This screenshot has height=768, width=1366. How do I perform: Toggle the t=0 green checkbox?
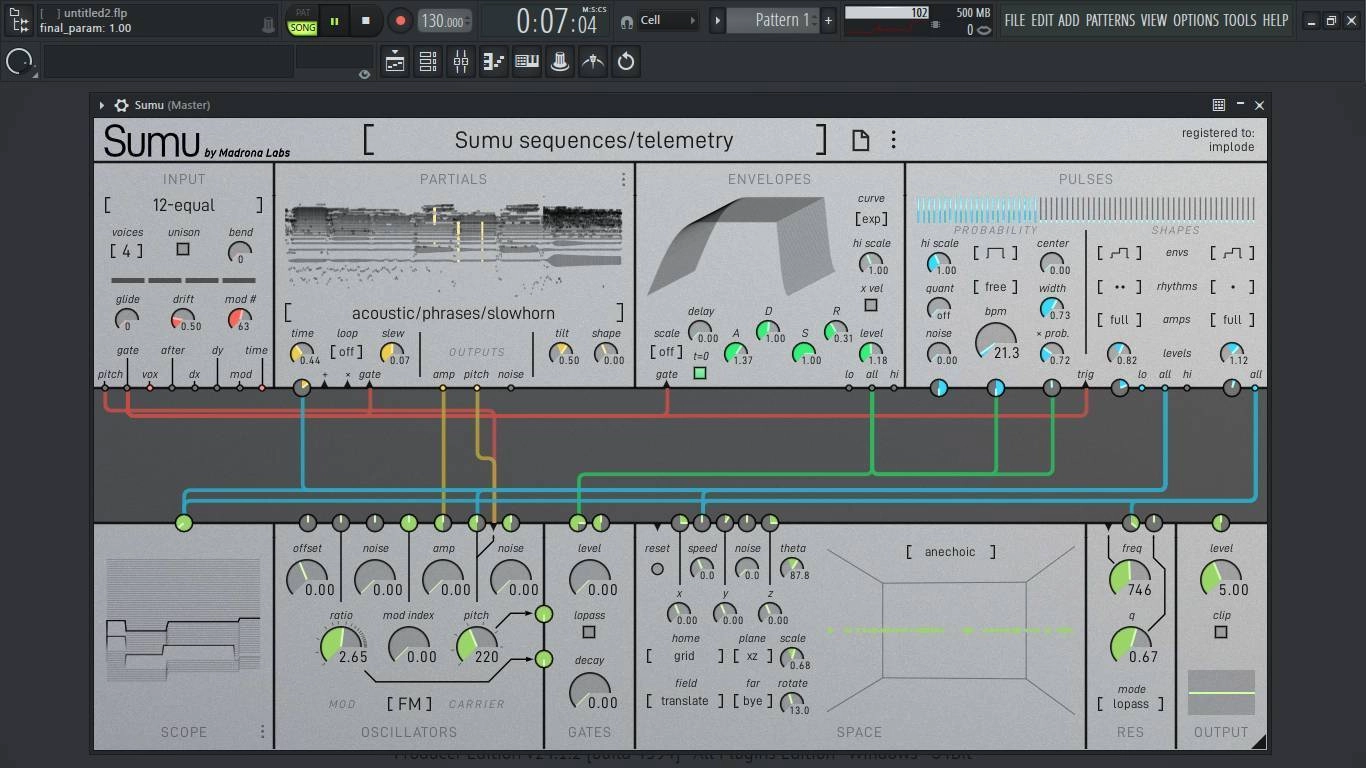click(x=700, y=373)
